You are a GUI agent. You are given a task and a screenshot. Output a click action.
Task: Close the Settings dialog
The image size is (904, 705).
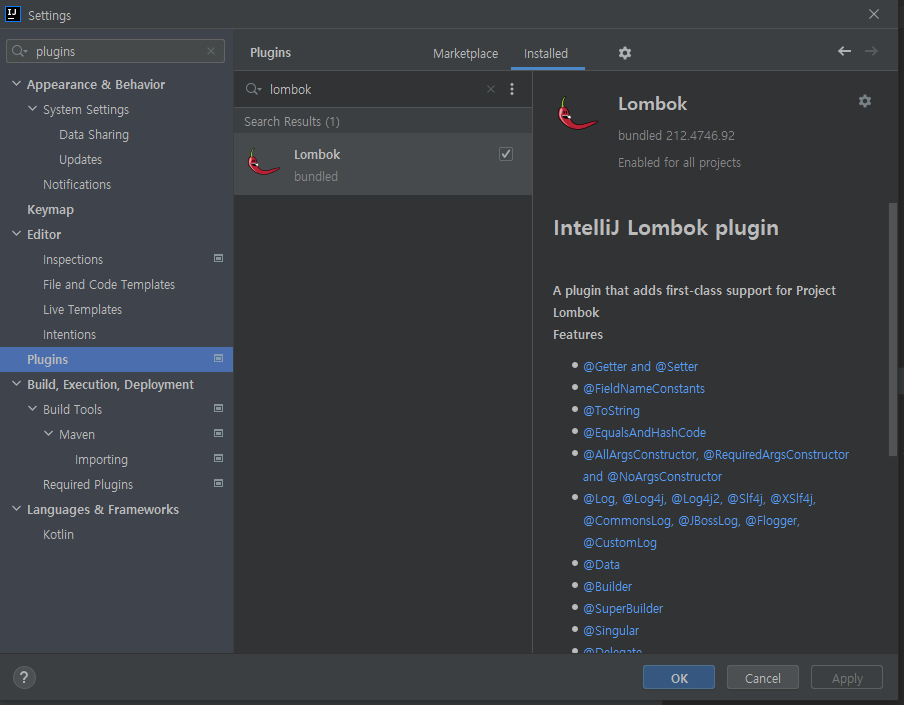(874, 14)
